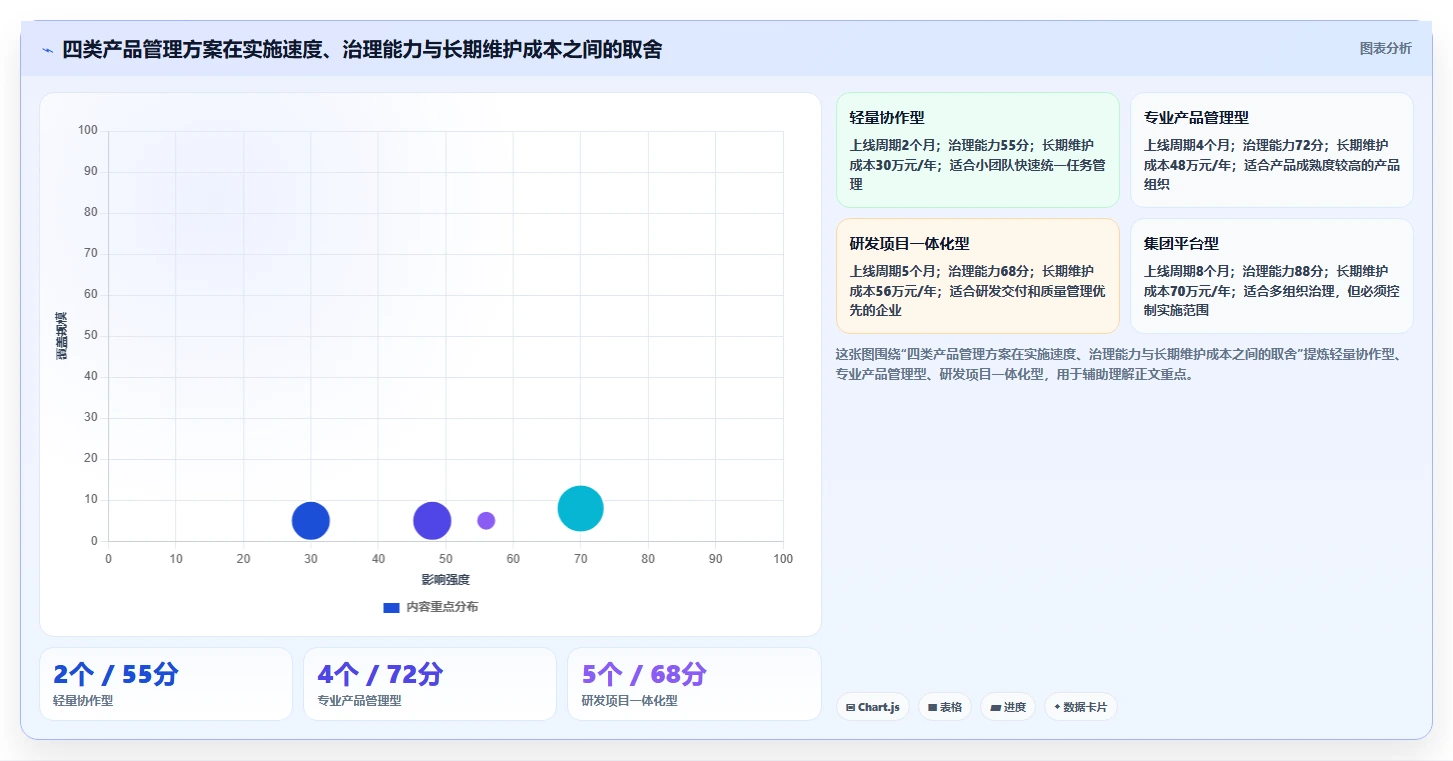Toggle the 内容重点分布 legend color box
The height and width of the screenshot is (761, 1453).
tap(391, 607)
